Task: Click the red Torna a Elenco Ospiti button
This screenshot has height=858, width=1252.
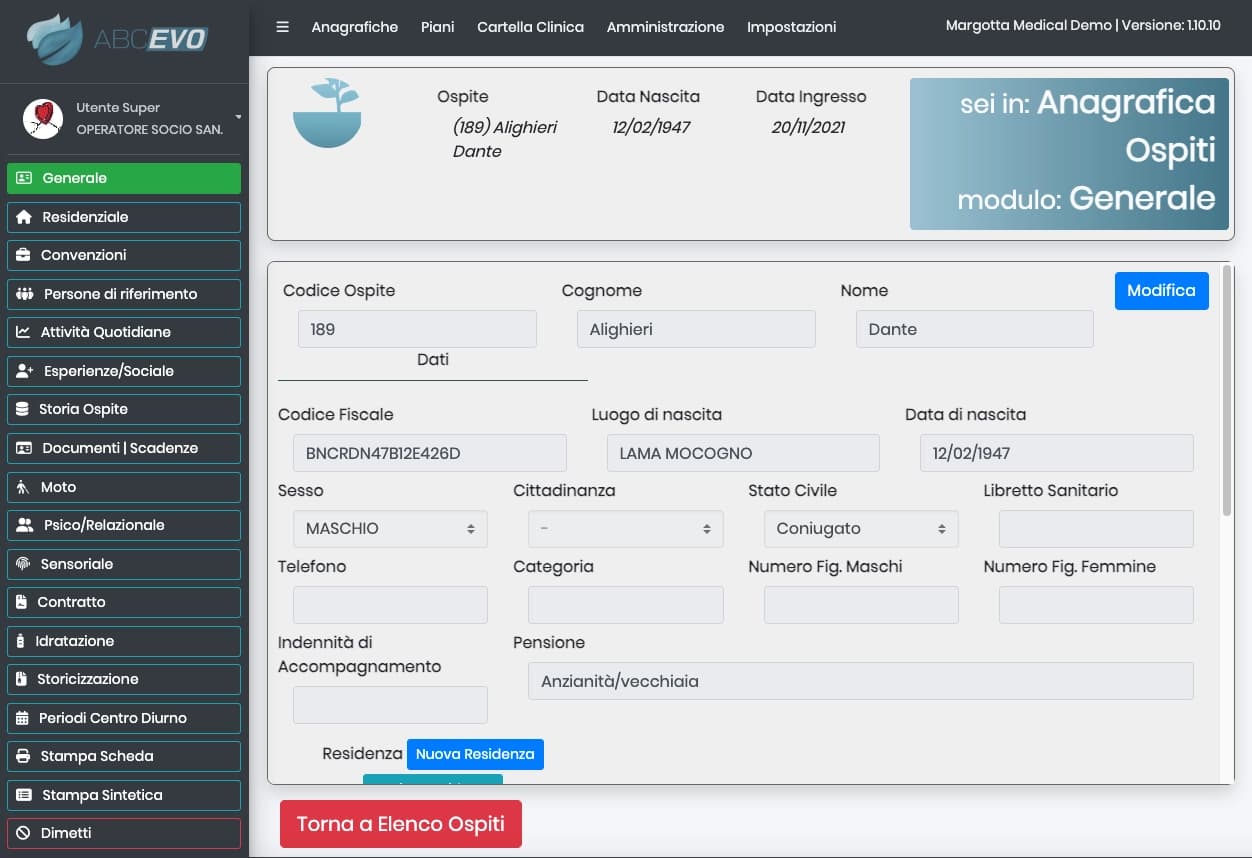Action: tap(400, 824)
